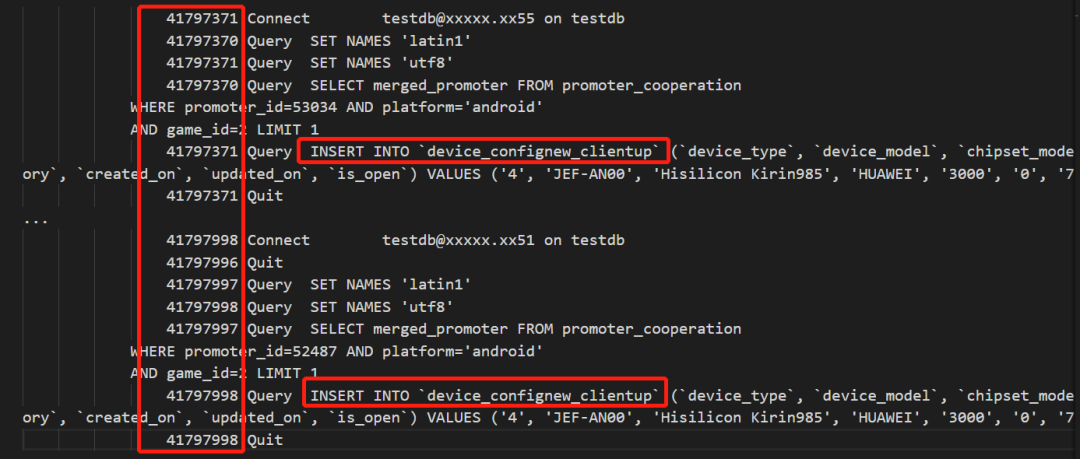Click the SELECT merged_promoter query of thread 41797997
Screen dimensions: 1080x459
[x=526, y=329]
